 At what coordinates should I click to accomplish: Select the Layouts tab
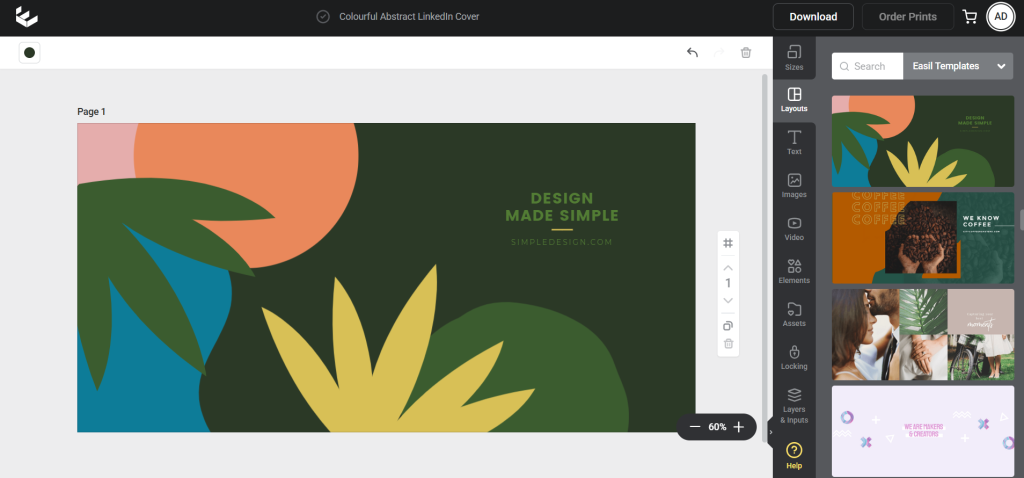click(x=794, y=101)
